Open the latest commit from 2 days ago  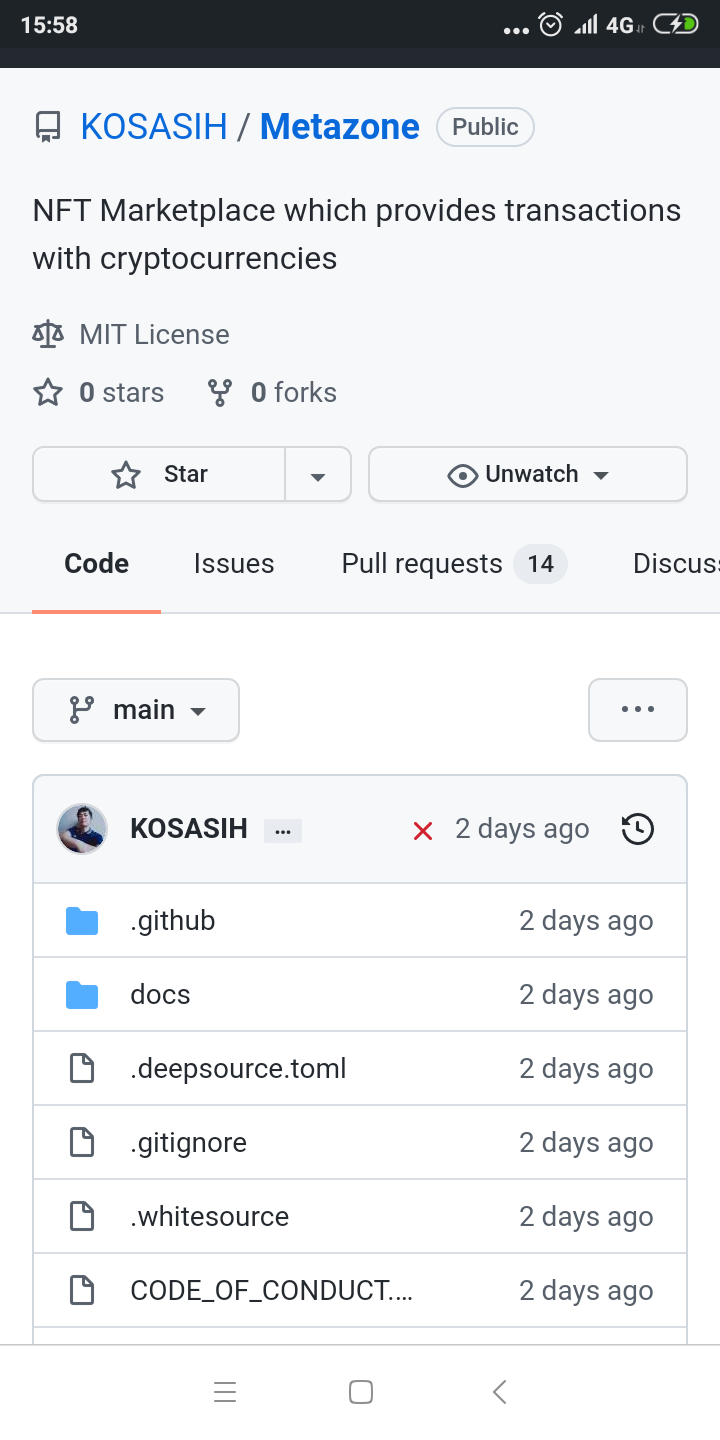pyautogui.click(x=522, y=829)
